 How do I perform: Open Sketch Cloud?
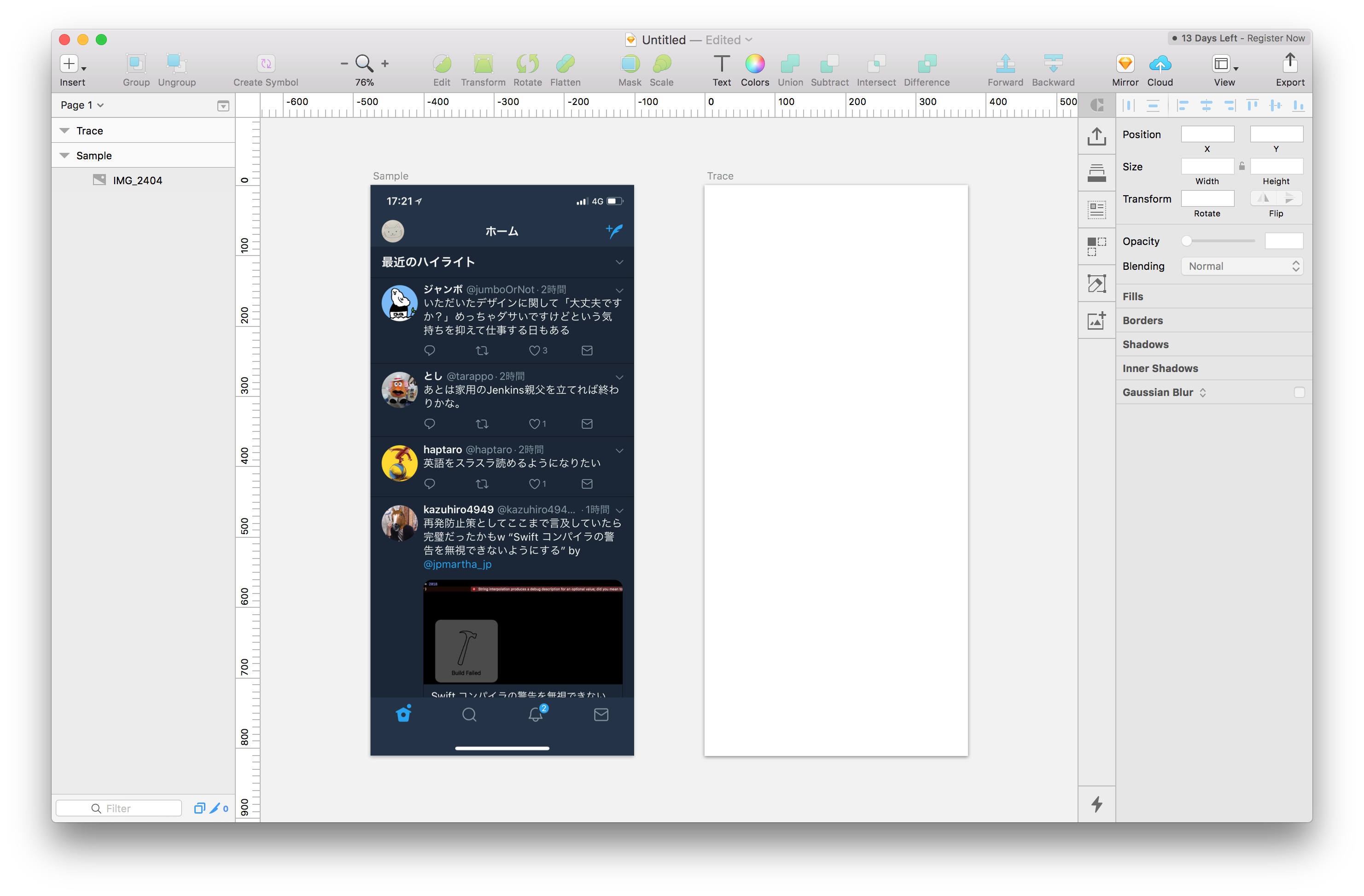pos(1160,64)
